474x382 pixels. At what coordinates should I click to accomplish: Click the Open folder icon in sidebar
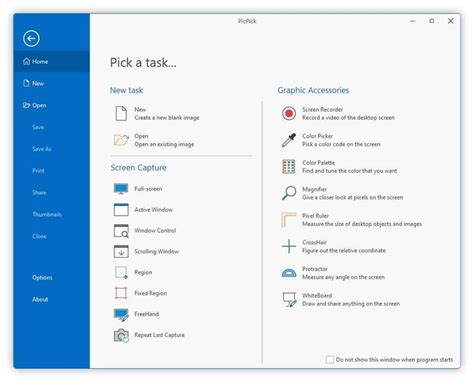tap(26, 105)
